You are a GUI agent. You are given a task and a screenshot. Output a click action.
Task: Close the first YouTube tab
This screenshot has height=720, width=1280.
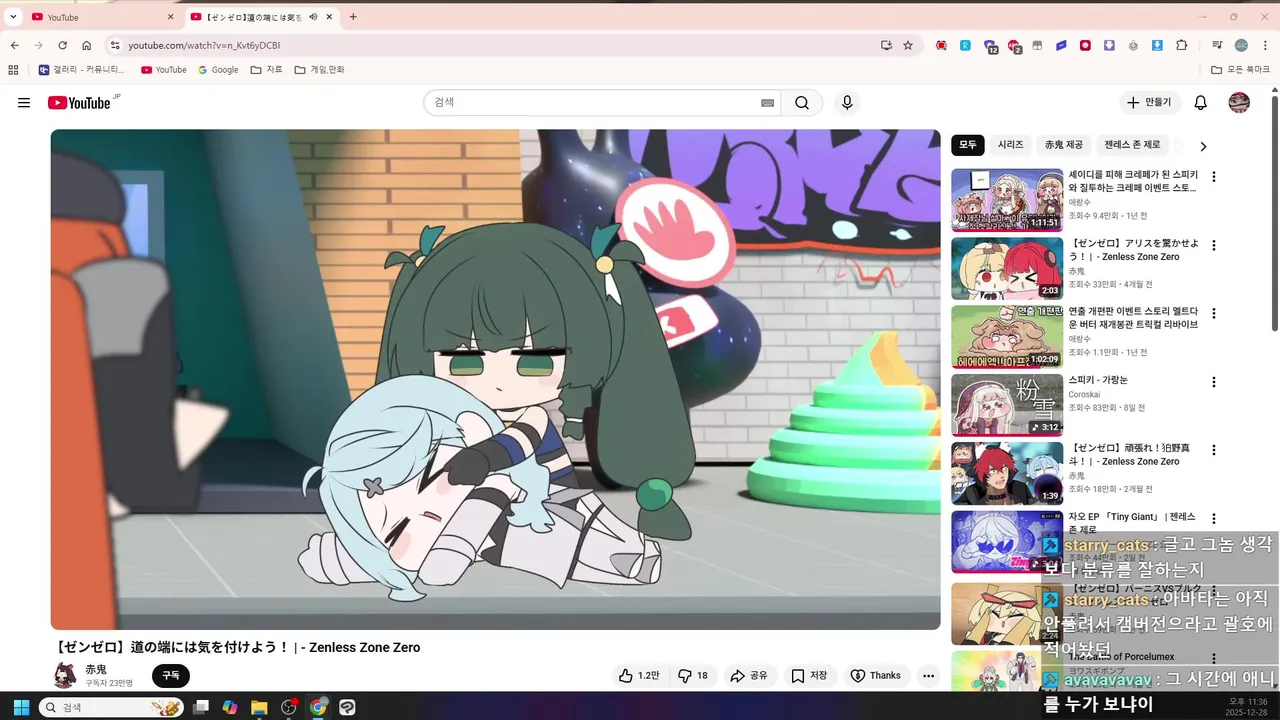coord(170,17)
